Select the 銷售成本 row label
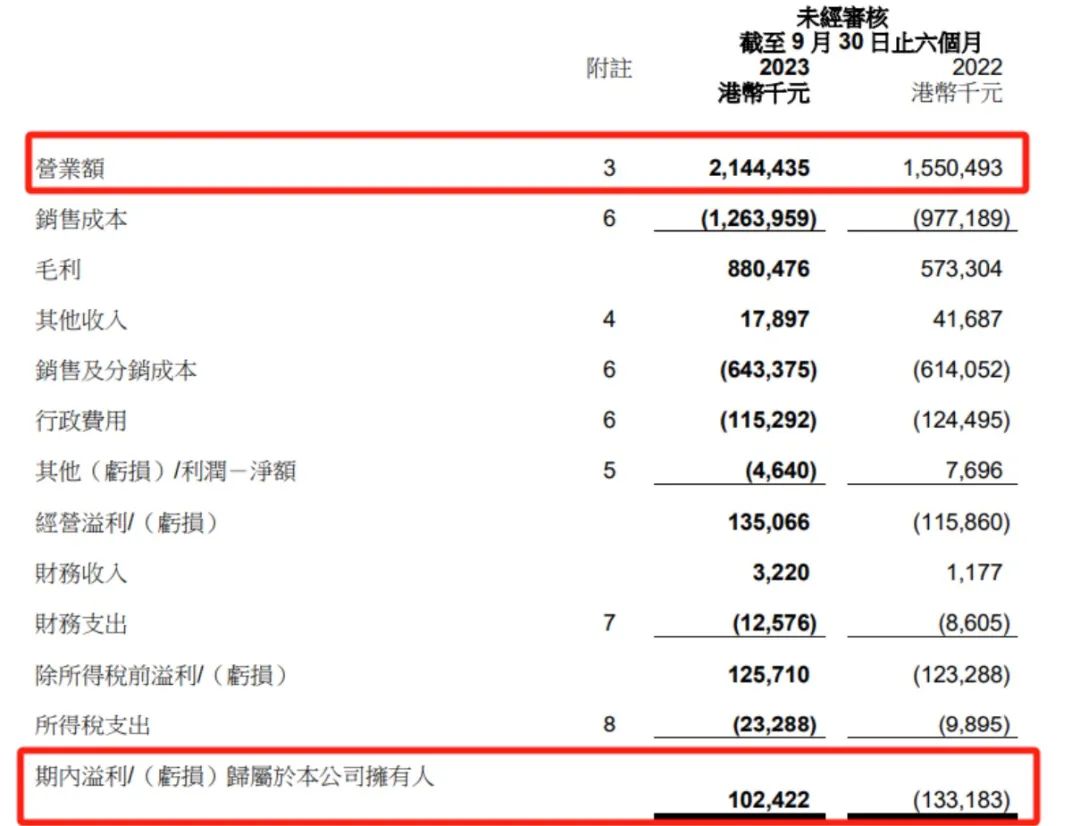 coord(82,219)
